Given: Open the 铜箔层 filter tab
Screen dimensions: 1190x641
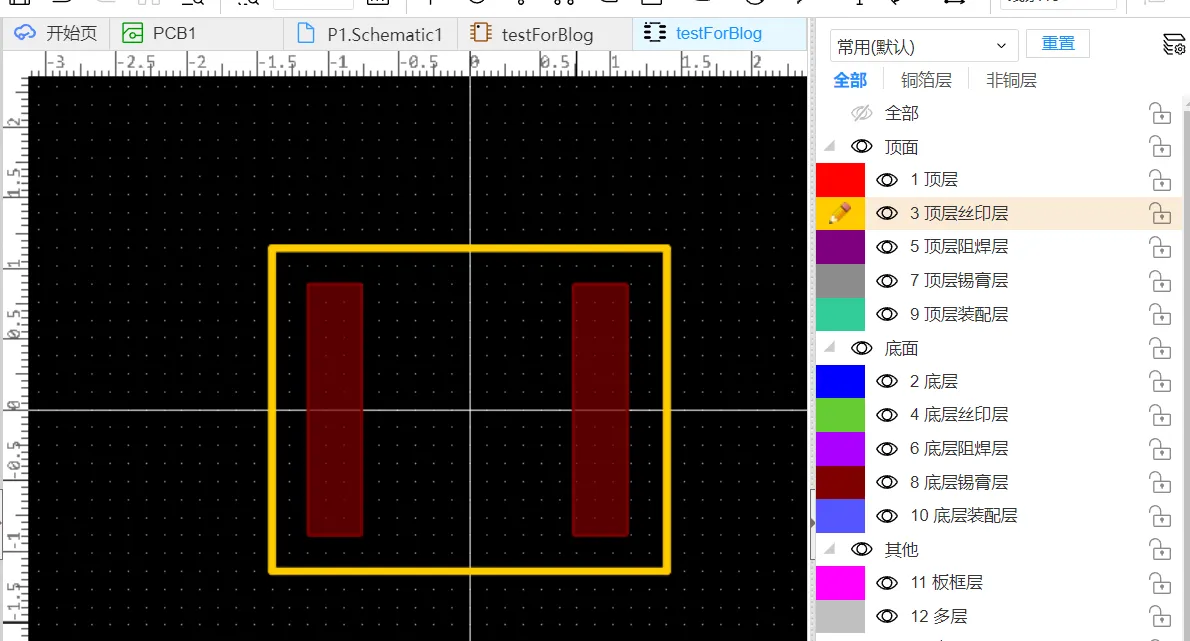Looking at the screenshot, I should click(x=926, y=80).
